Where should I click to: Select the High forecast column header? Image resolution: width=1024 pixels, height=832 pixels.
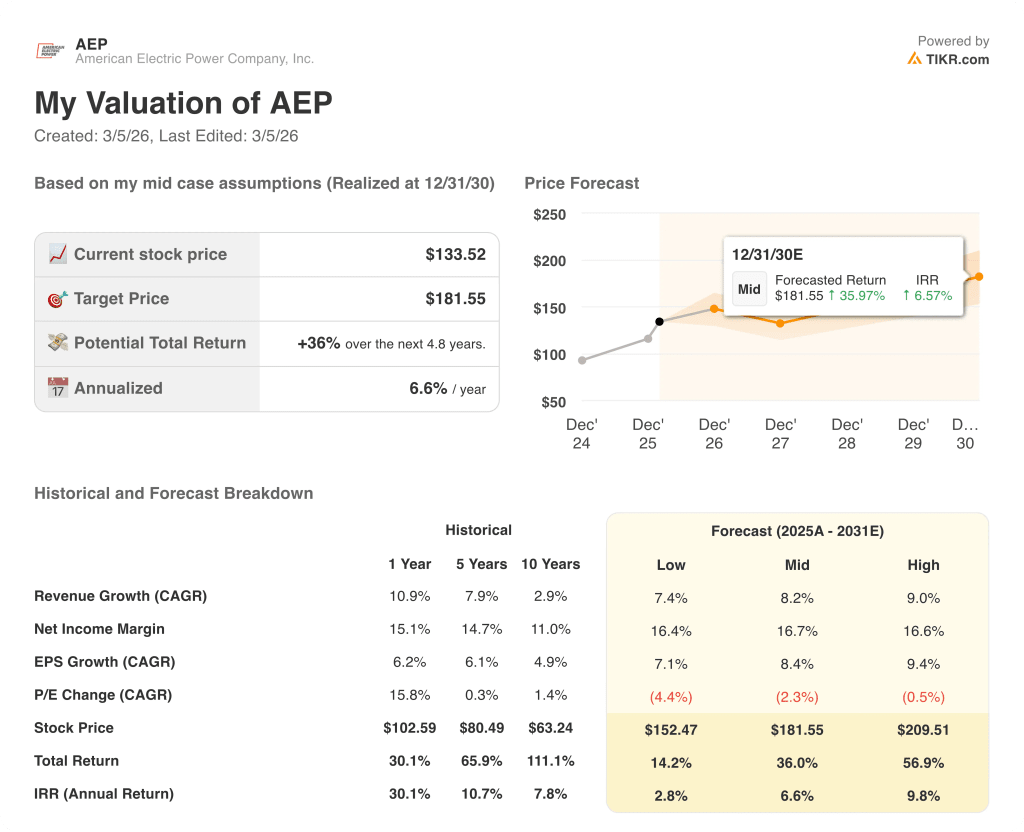[923, 565]
